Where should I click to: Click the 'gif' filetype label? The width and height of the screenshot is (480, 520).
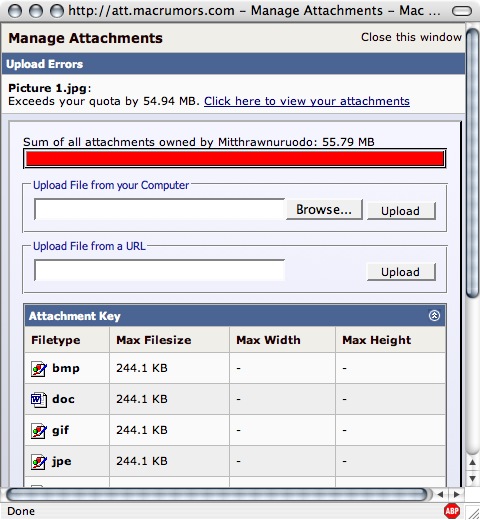60,430
